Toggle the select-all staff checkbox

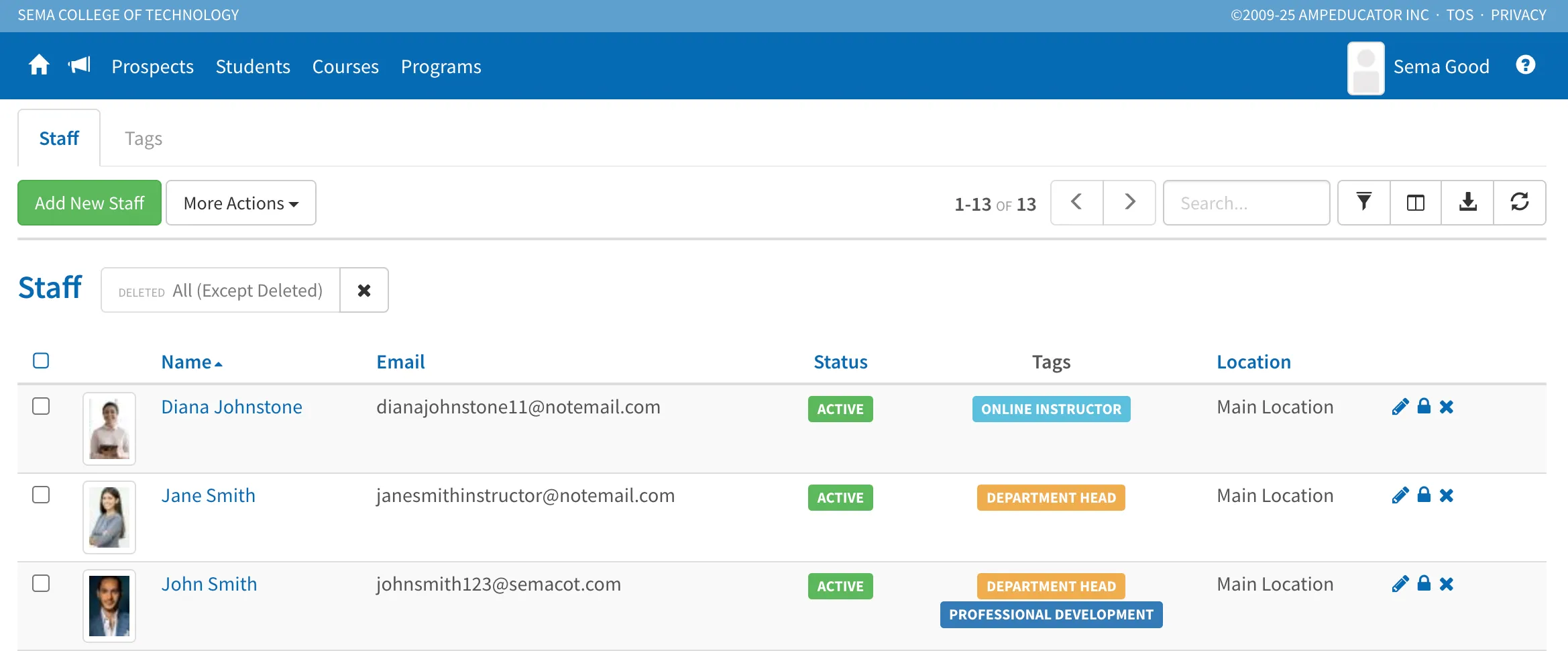tap(41, 360)
